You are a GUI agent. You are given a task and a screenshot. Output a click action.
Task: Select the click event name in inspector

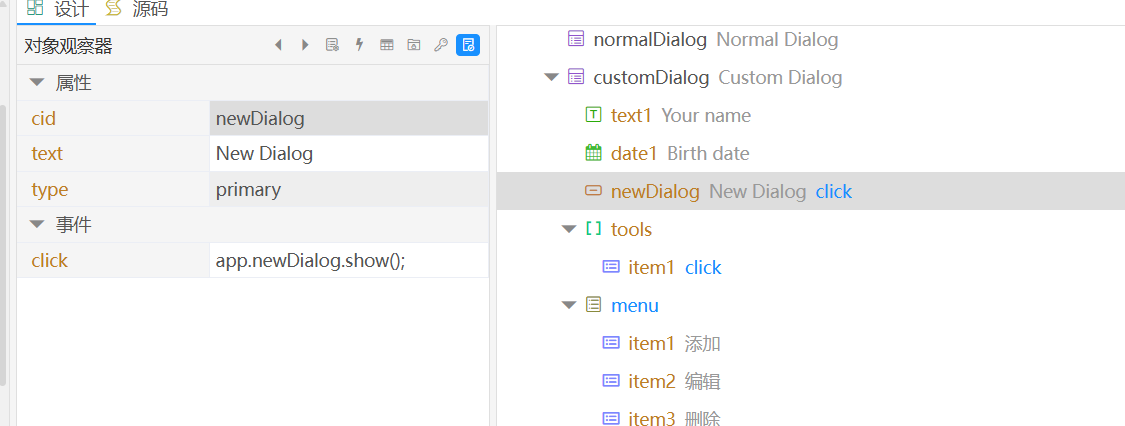(x=50, y=260)
